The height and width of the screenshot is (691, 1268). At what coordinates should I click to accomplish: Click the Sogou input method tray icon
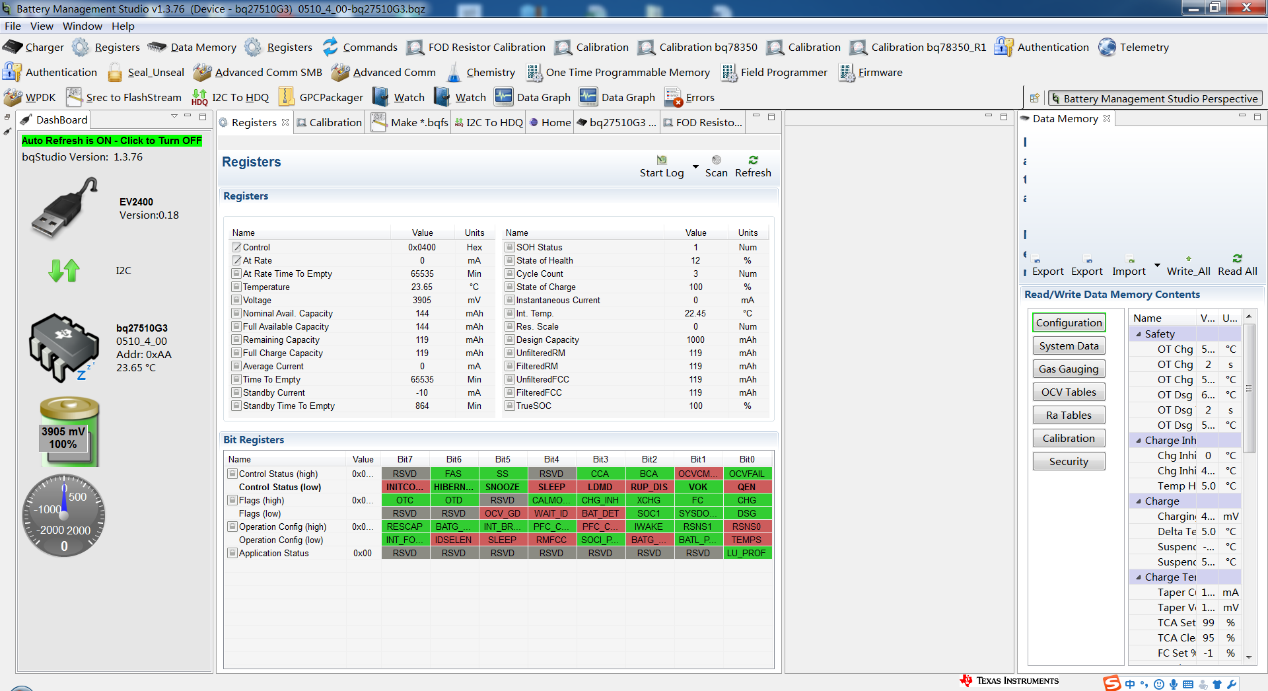1112,683
